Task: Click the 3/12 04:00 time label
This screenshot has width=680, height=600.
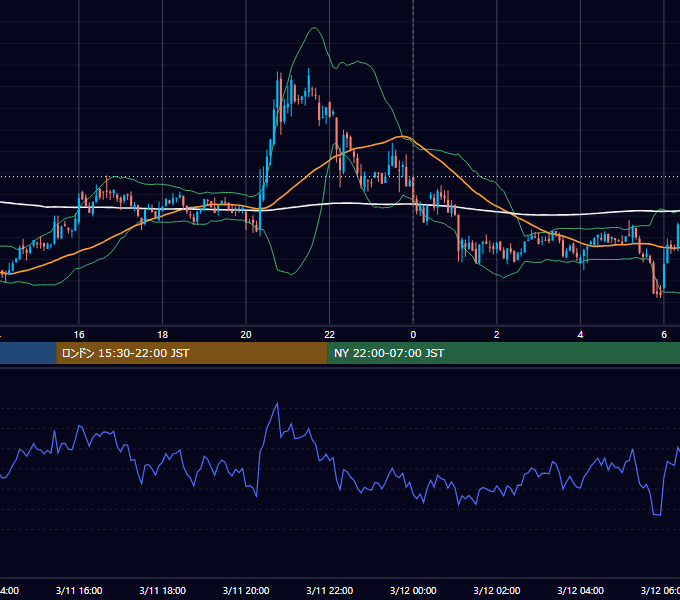Action: [580, 590]
